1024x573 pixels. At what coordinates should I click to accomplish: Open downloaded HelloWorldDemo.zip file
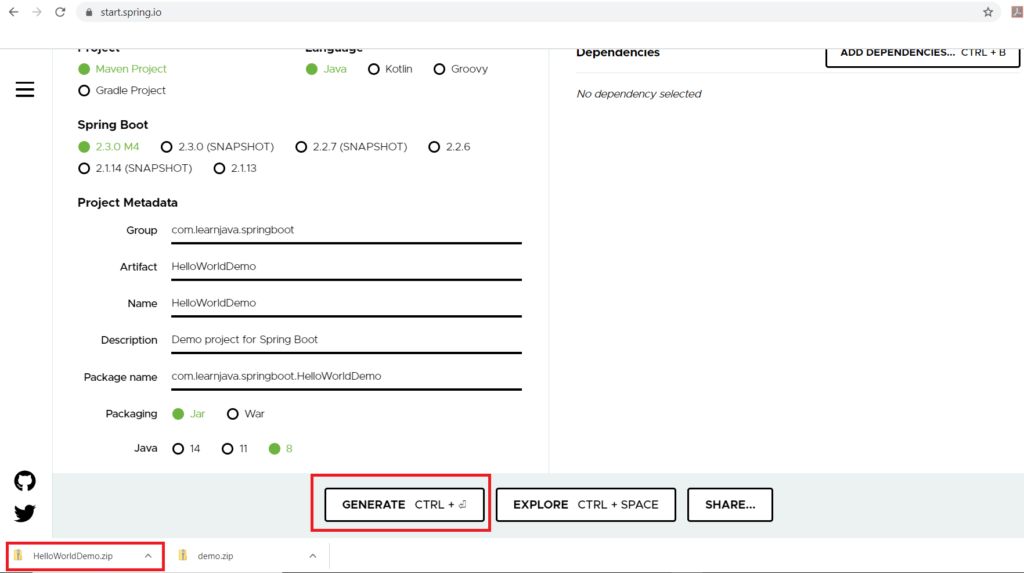[x=73, y=556]
